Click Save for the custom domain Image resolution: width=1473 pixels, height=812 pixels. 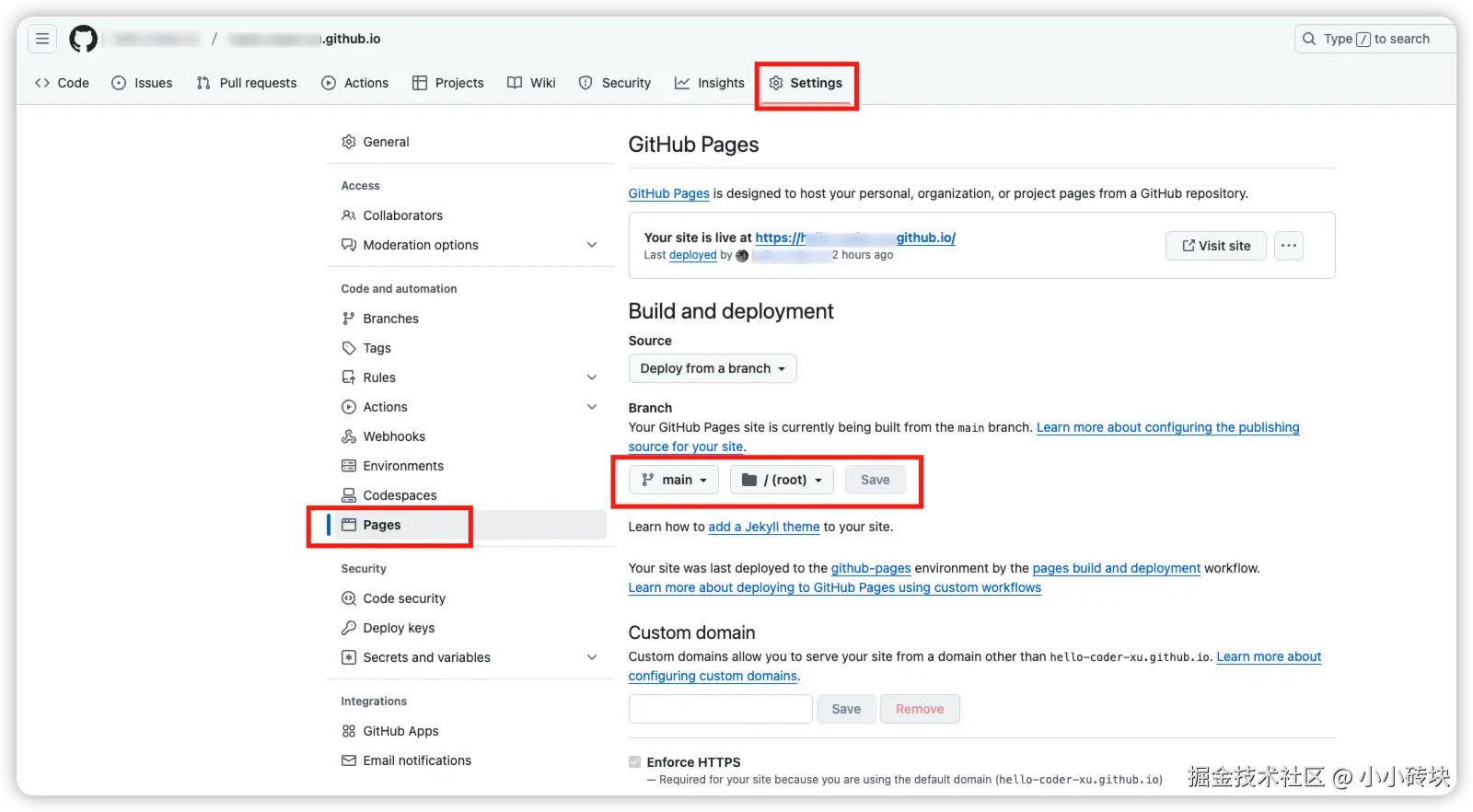(846, 709)
